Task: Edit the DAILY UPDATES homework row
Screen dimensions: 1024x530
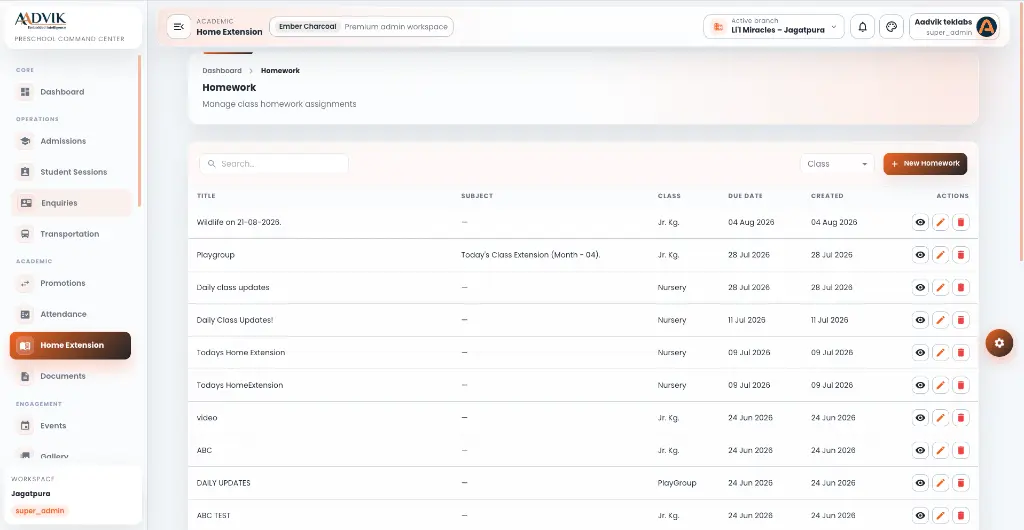Action: click(940, 484)
